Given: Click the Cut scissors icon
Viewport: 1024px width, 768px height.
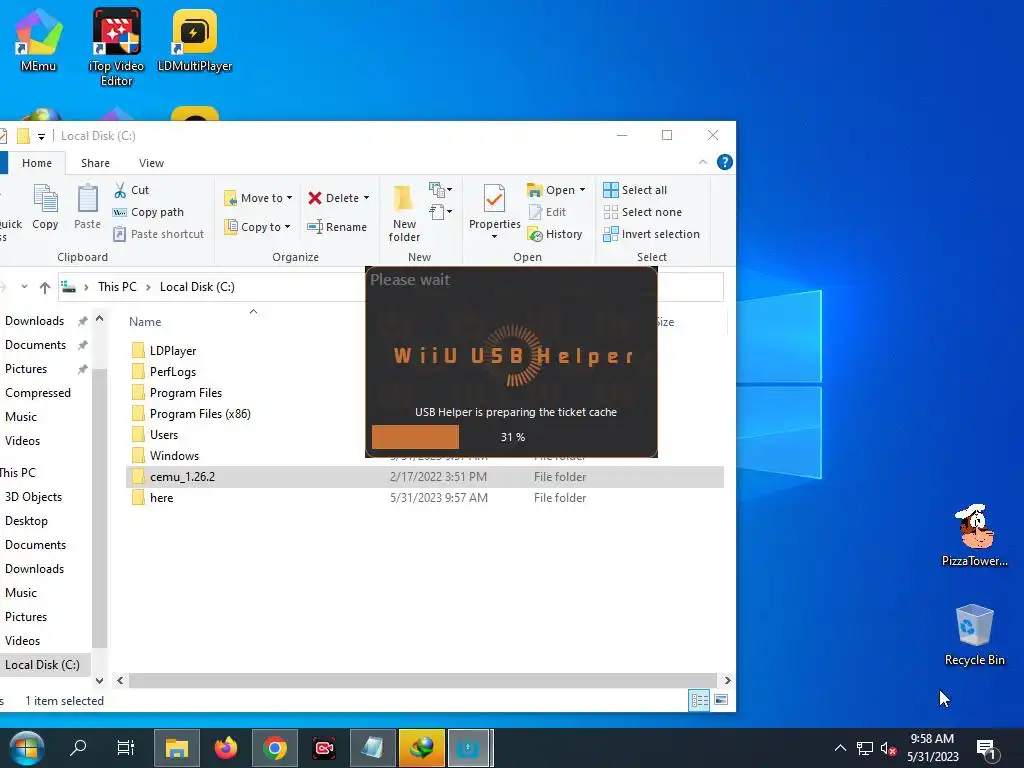Looking at the screenshot, I should (x=120, y=190).
